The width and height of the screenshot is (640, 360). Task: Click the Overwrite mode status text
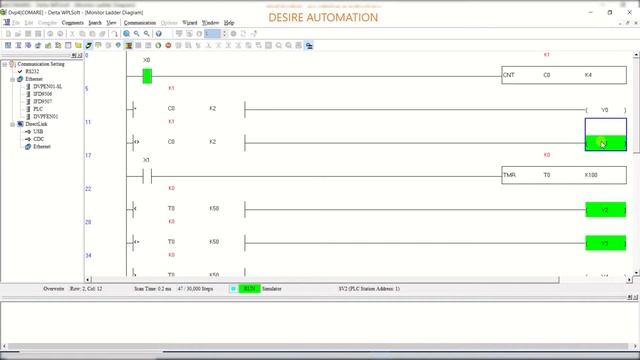pos(53,289)
